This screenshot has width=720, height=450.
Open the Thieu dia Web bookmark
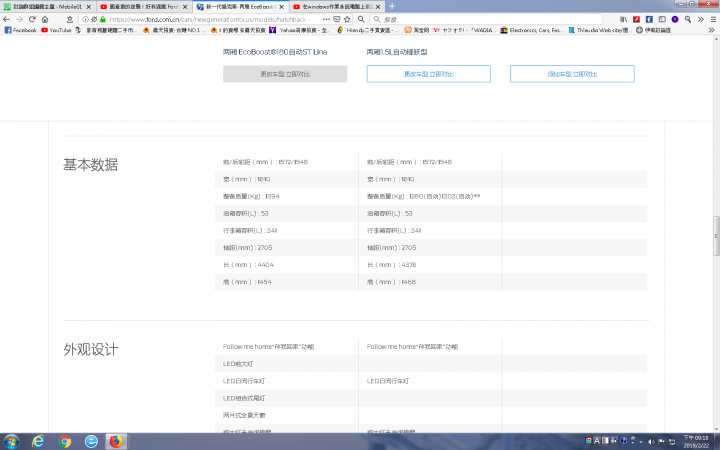[x=599, y=30]
